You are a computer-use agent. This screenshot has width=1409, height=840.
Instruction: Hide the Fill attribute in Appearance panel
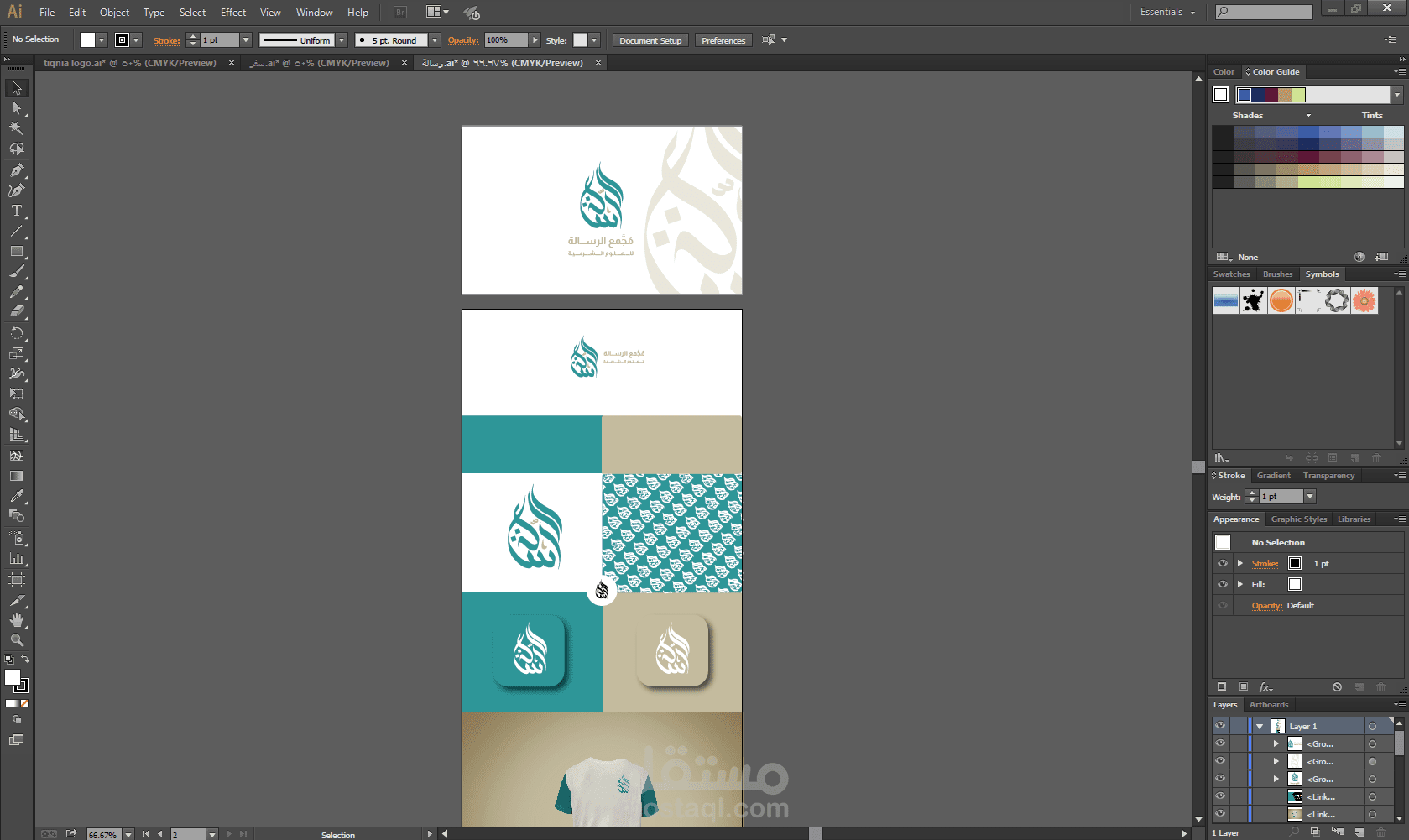point(1223,585)
